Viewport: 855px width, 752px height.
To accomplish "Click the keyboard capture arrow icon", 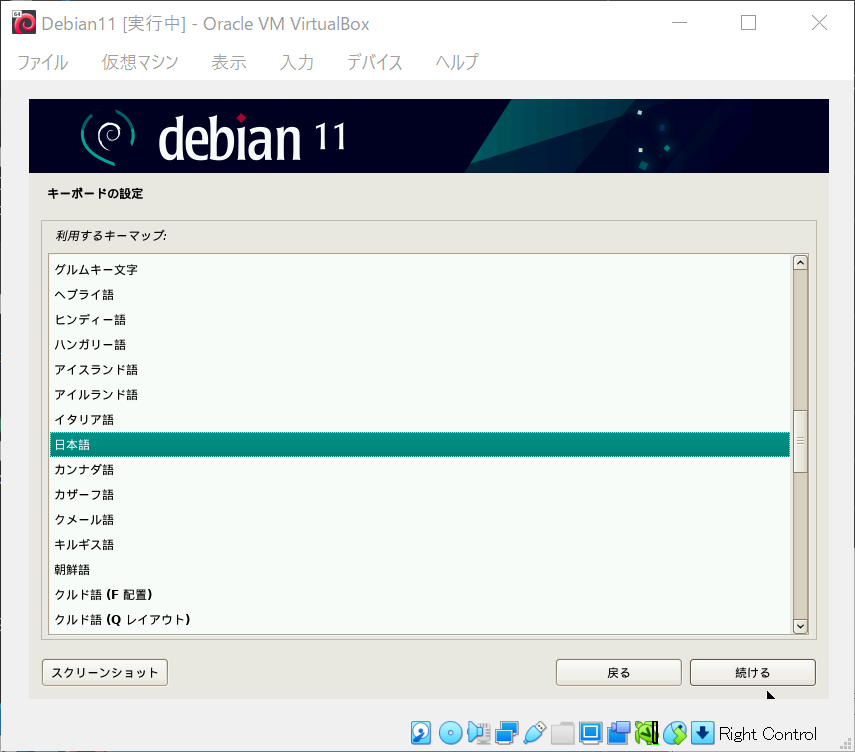I will pyautogui.click(x=703, y=733).
